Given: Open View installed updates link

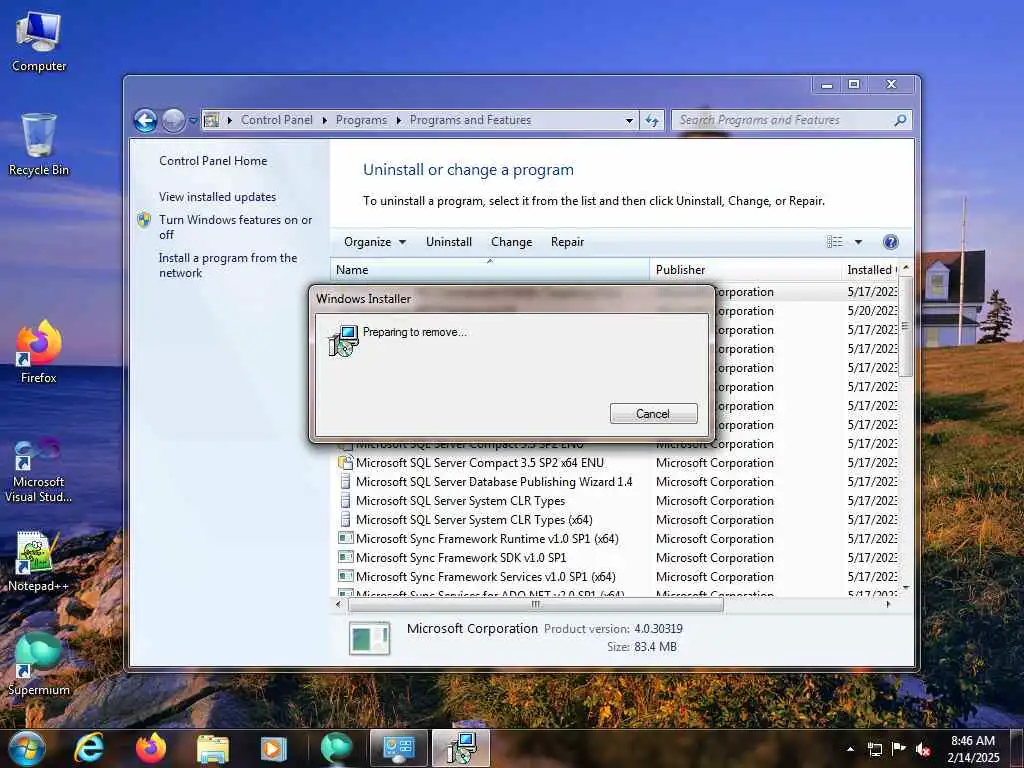Looking at the screenshot, I should pos(217,197).
